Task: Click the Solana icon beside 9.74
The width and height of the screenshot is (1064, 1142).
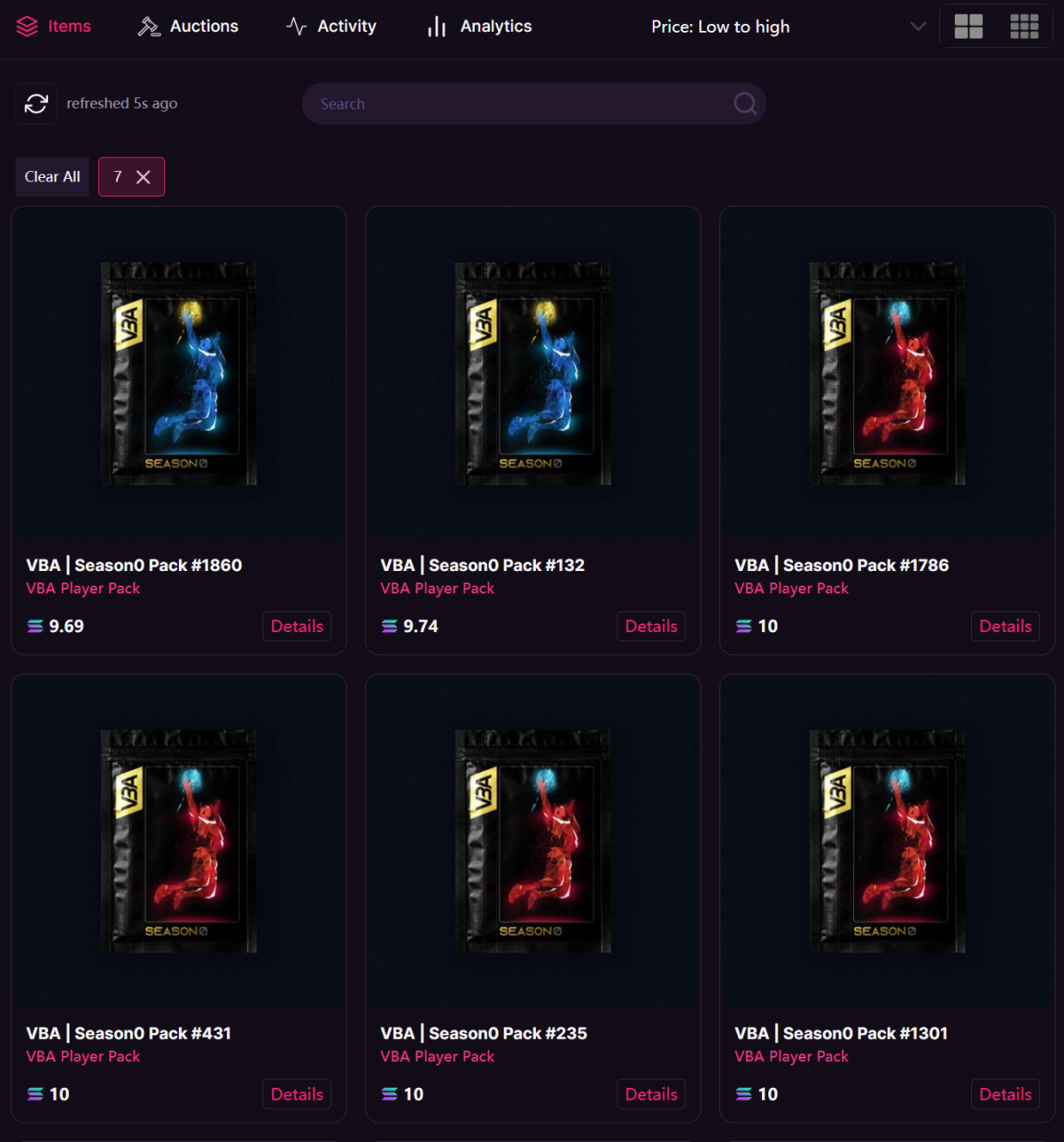Action: pos(390,626)
